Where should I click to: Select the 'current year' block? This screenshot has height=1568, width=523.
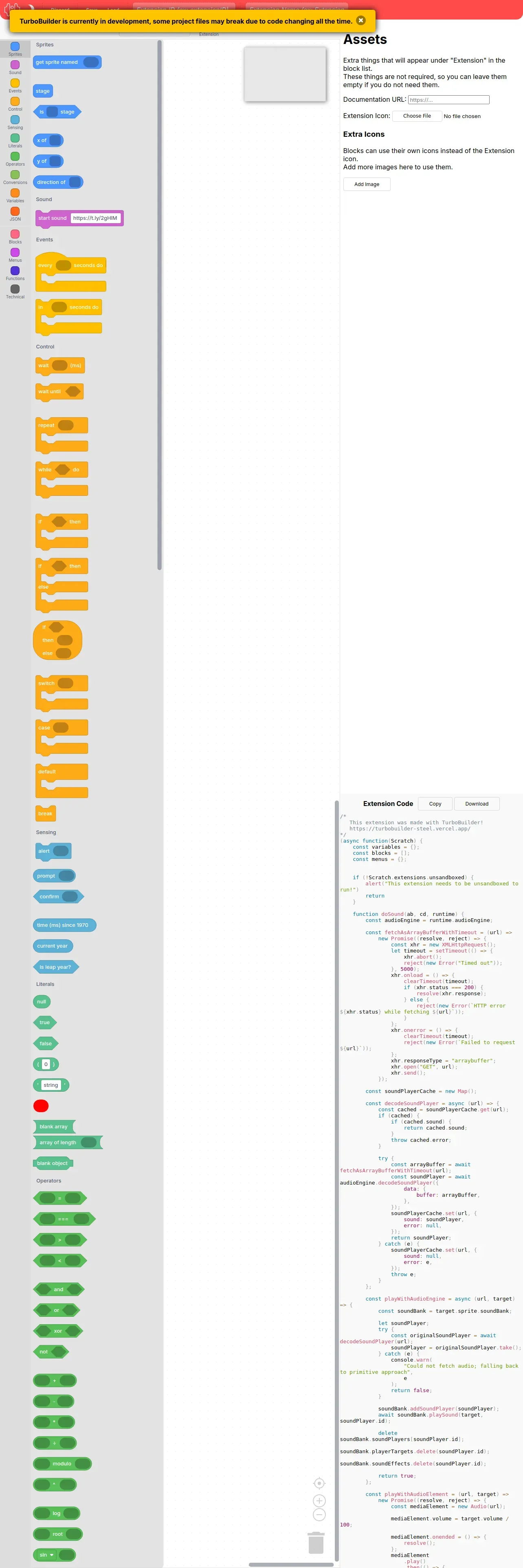pyautogui.click(x=53, y=945)
